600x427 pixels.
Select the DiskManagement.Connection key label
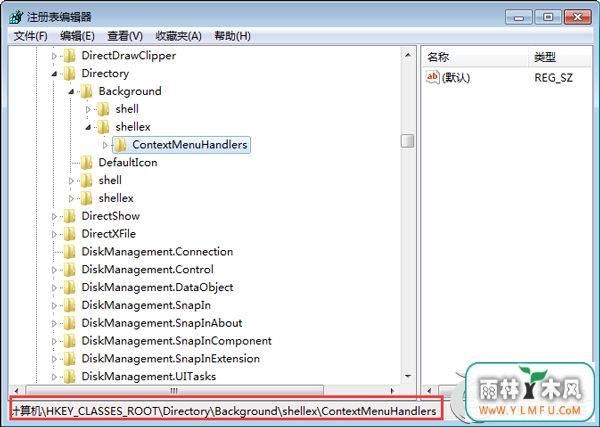[x=157, y=252]
